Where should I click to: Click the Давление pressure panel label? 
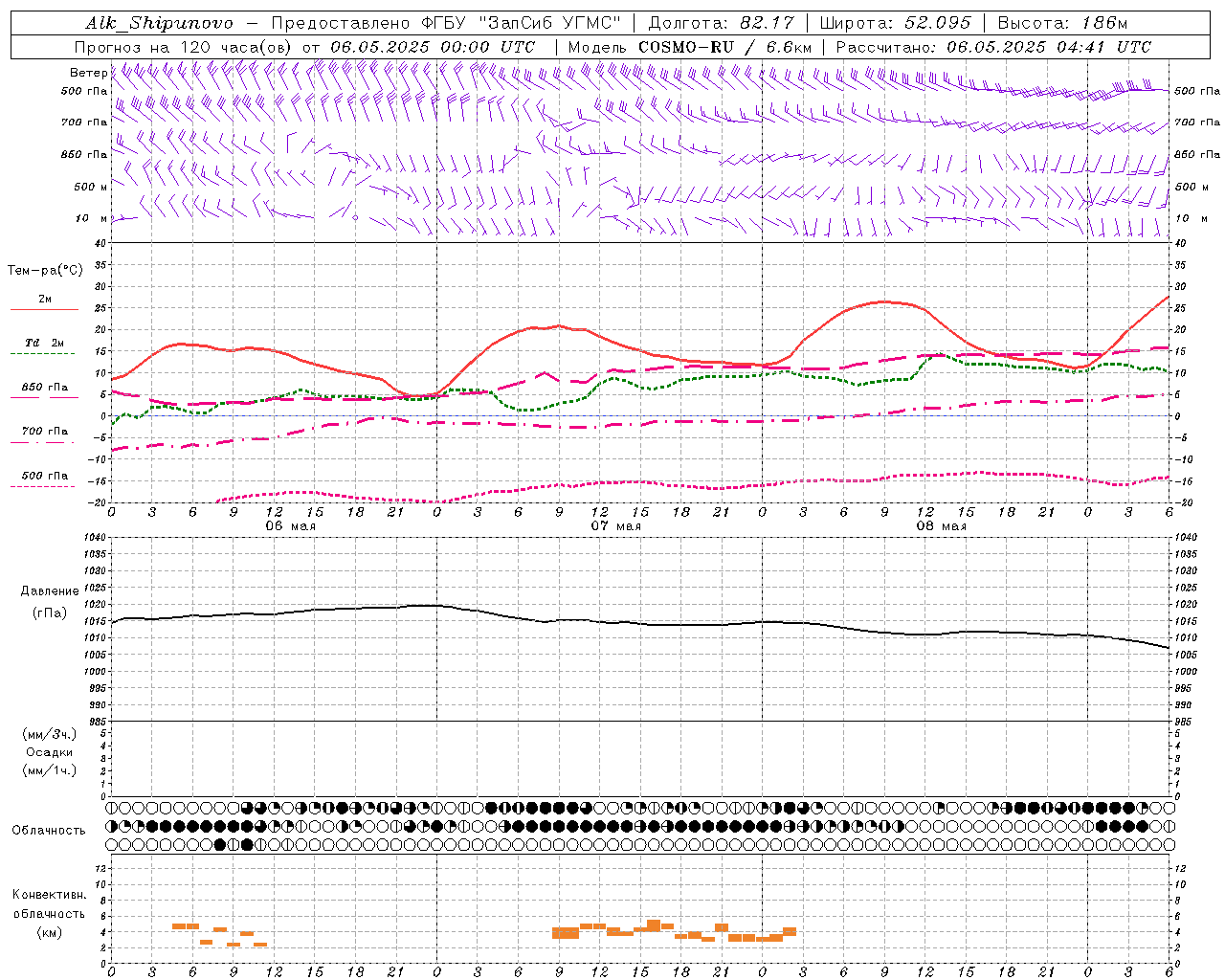tap(50, 591)
